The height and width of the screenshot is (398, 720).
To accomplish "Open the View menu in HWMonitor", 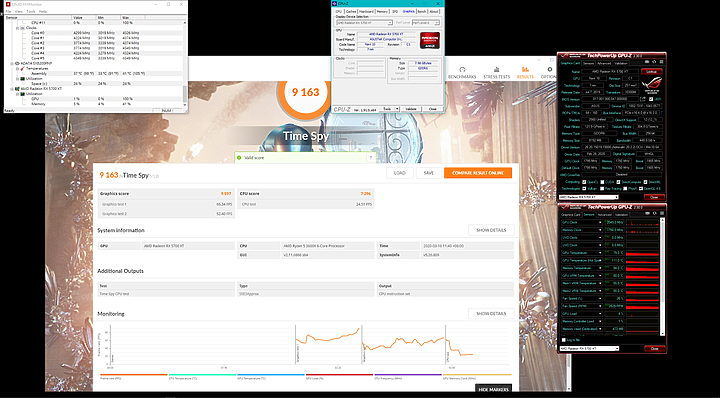I will (19, 11).
